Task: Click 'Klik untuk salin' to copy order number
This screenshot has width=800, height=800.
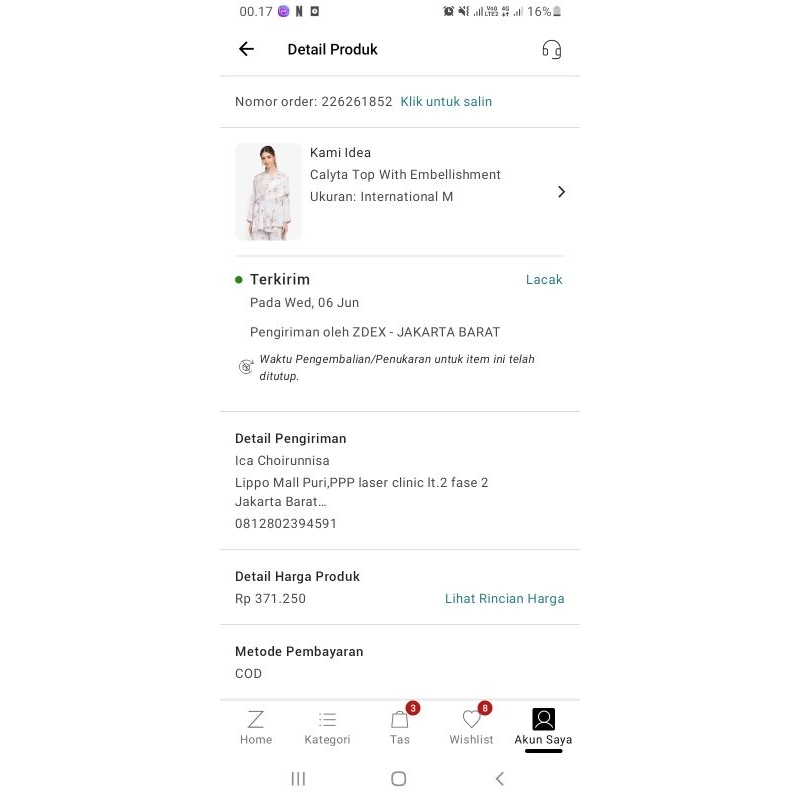Action: [x=446, y=102]
